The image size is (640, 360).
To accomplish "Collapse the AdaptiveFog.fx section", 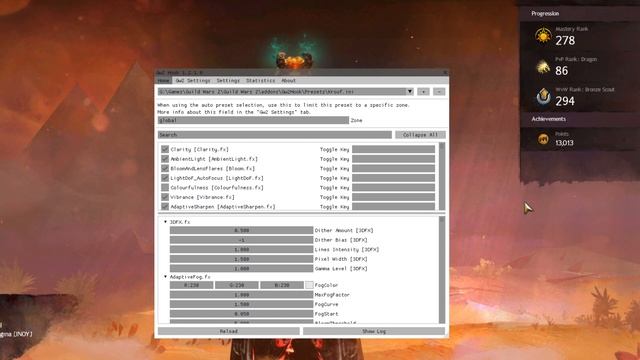I will [165, 277].
